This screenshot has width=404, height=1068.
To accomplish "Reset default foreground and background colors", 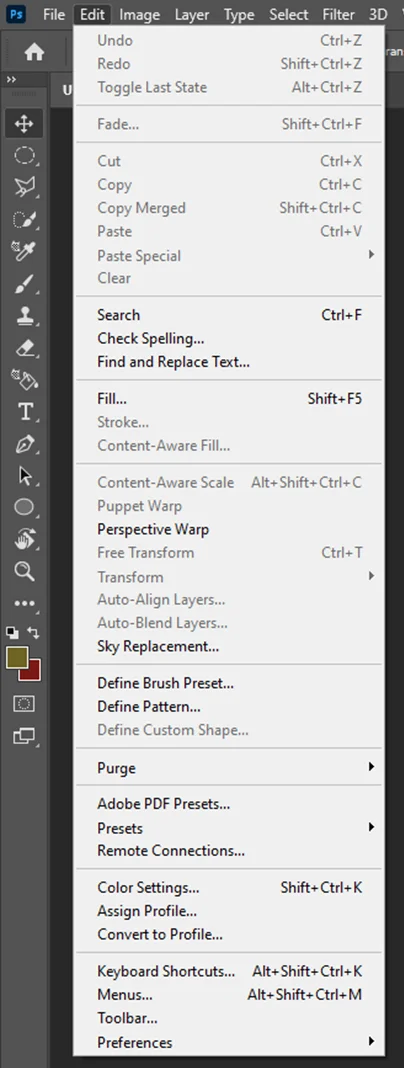I will [x=12, y=632].
